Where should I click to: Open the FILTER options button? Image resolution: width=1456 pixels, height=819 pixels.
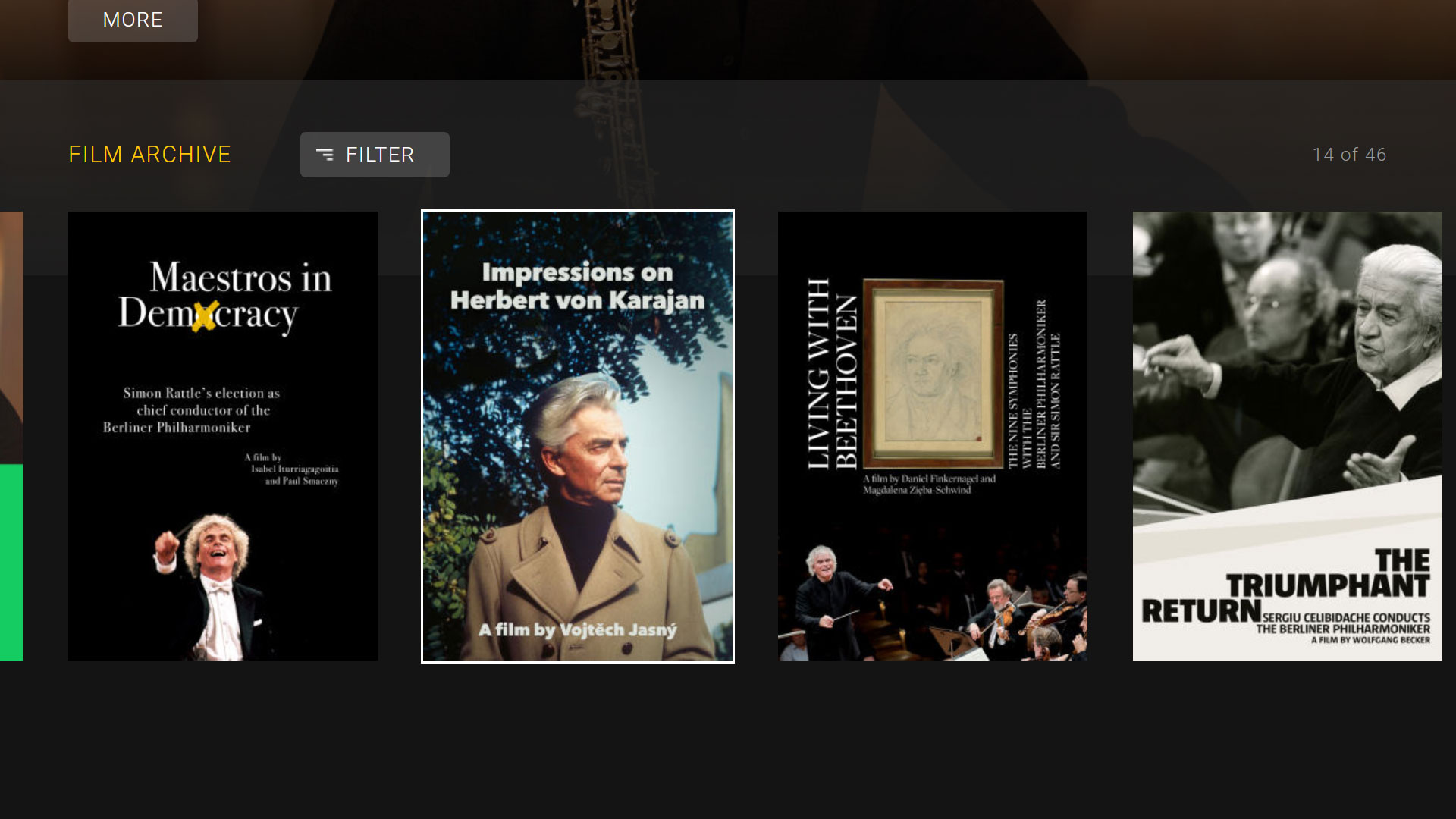coord(375,155)
